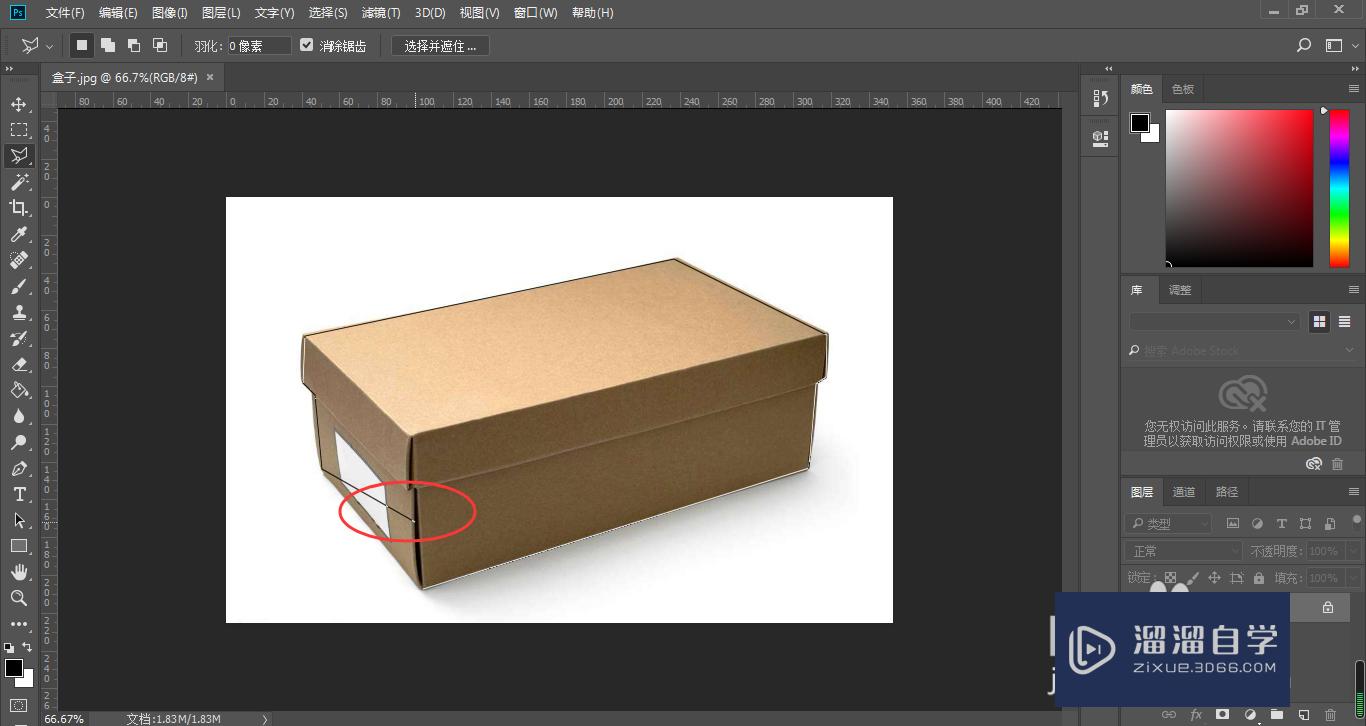Select the Hand tool
This screenshot has width=1366, height=726.
click(x=19, y=572)
